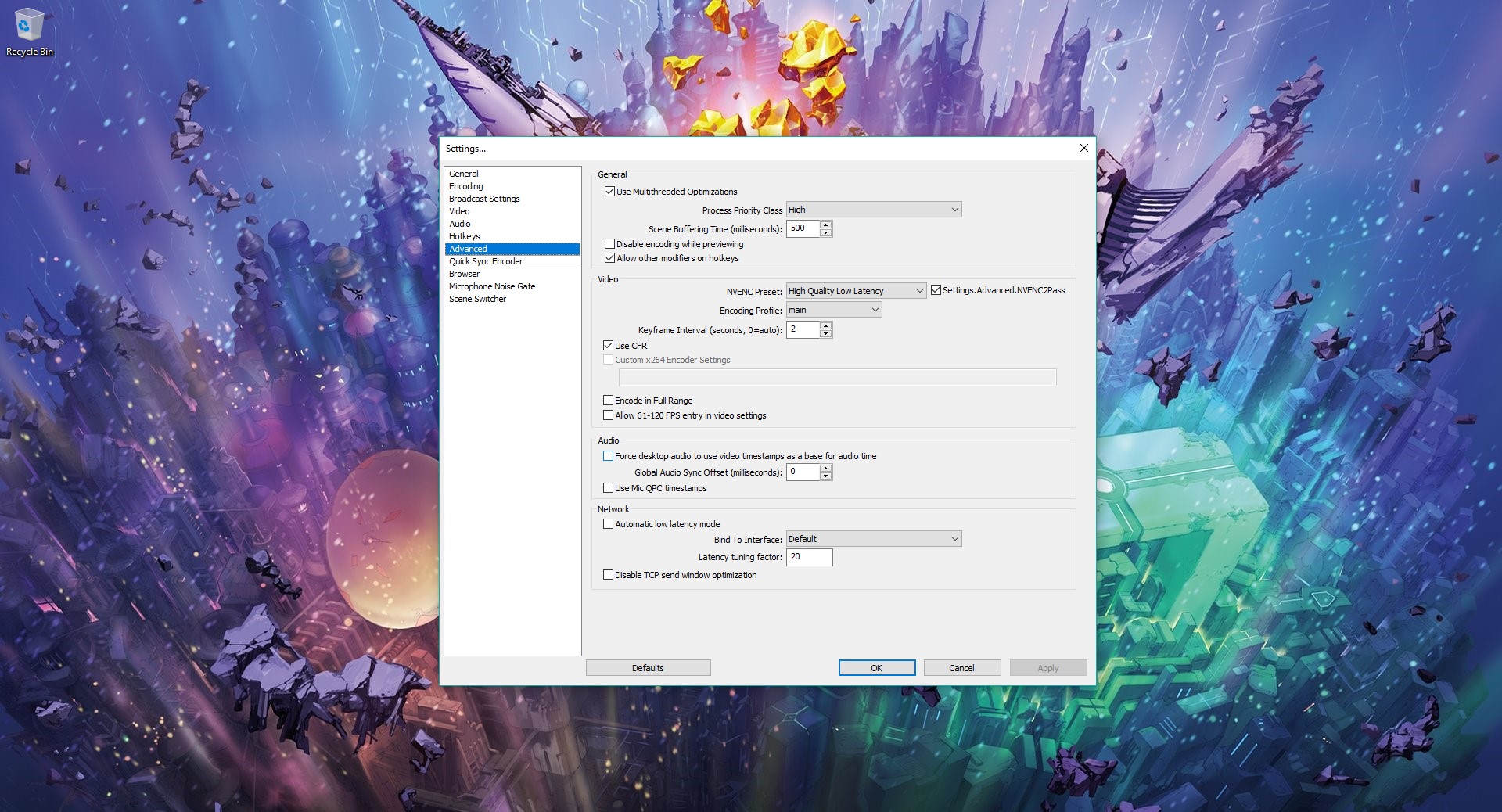
Task: Click the Latency tuning factor field
Action: [x=810, y=557]
